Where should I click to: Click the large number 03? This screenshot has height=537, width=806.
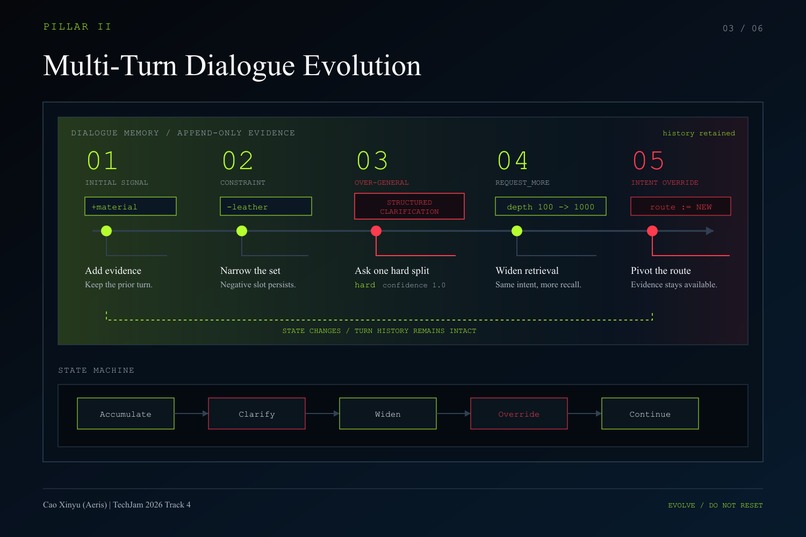[372, 160]
